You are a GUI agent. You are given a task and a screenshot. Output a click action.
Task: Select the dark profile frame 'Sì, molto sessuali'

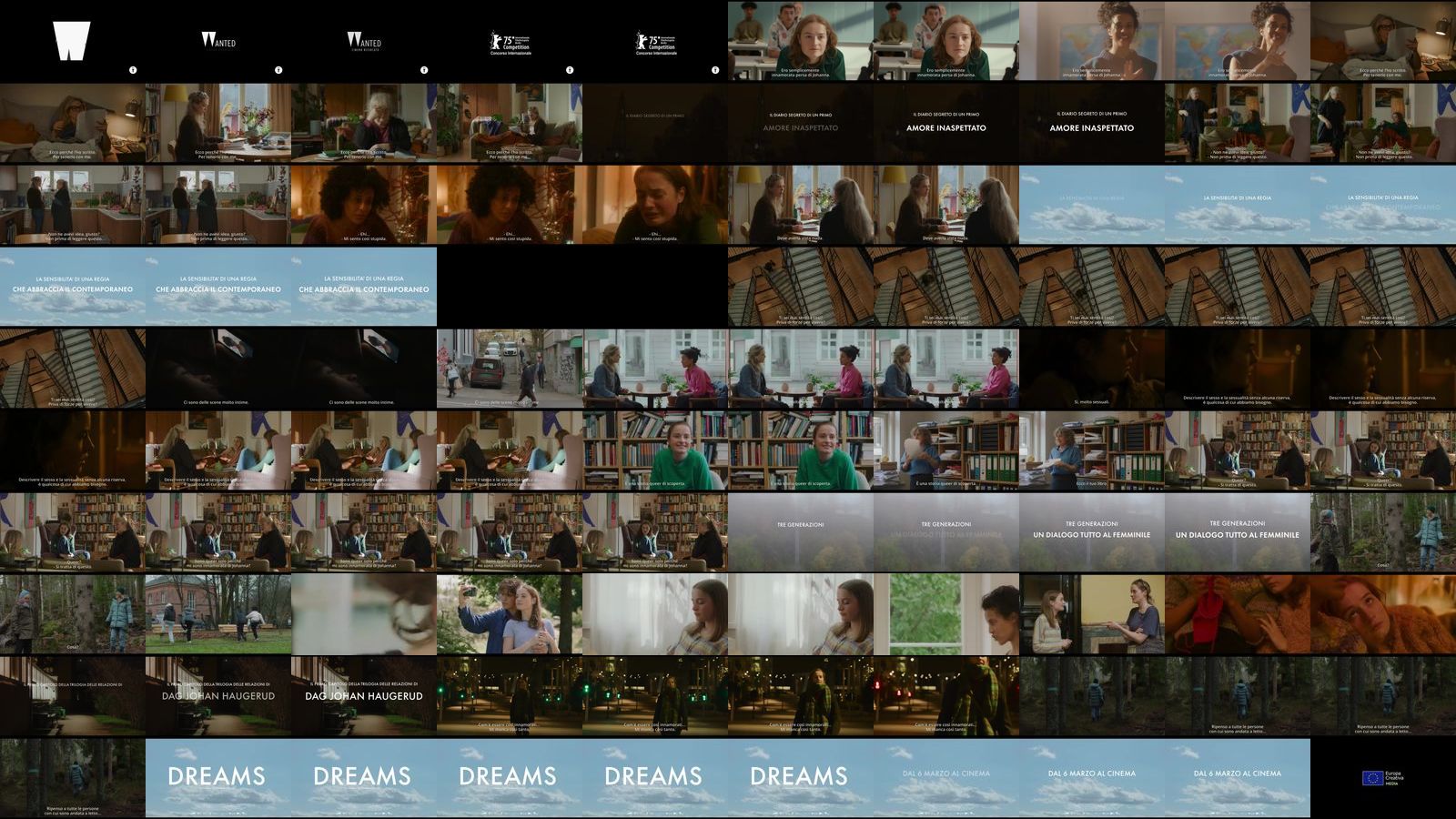pos(1092,369)
